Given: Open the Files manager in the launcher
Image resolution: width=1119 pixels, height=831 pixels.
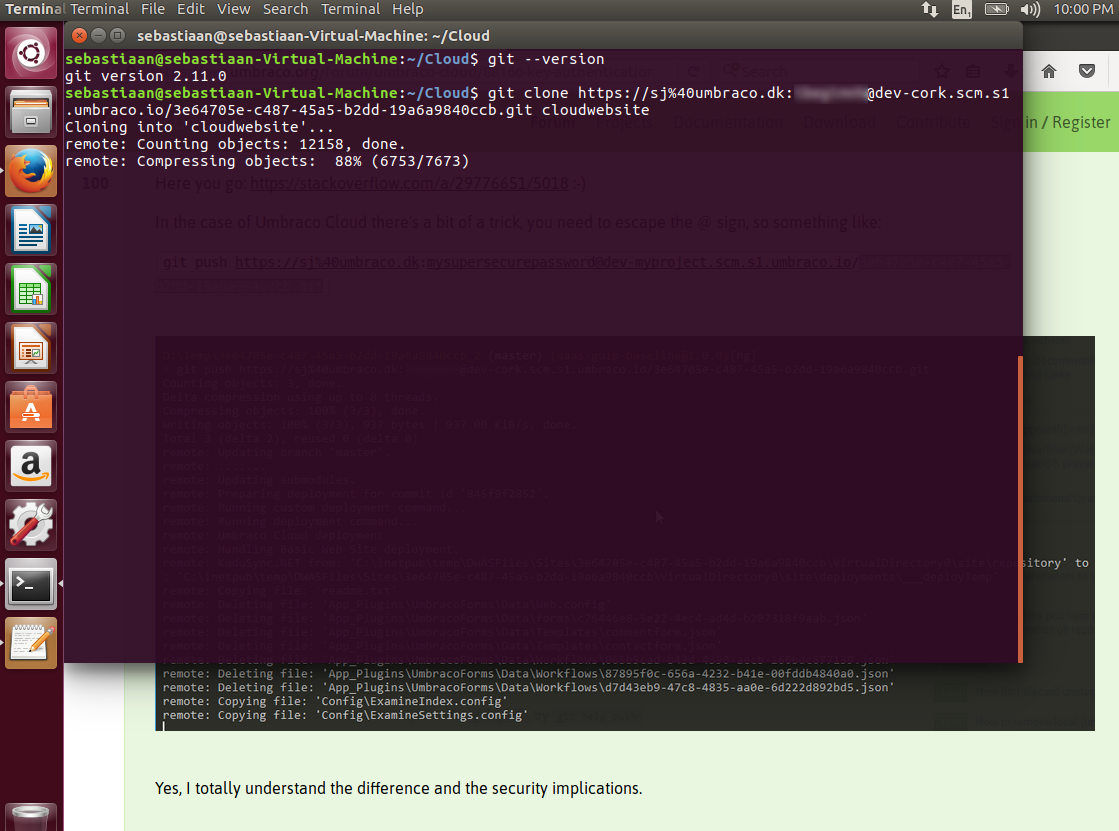Looking at the screenshot, I should point(31,112).
